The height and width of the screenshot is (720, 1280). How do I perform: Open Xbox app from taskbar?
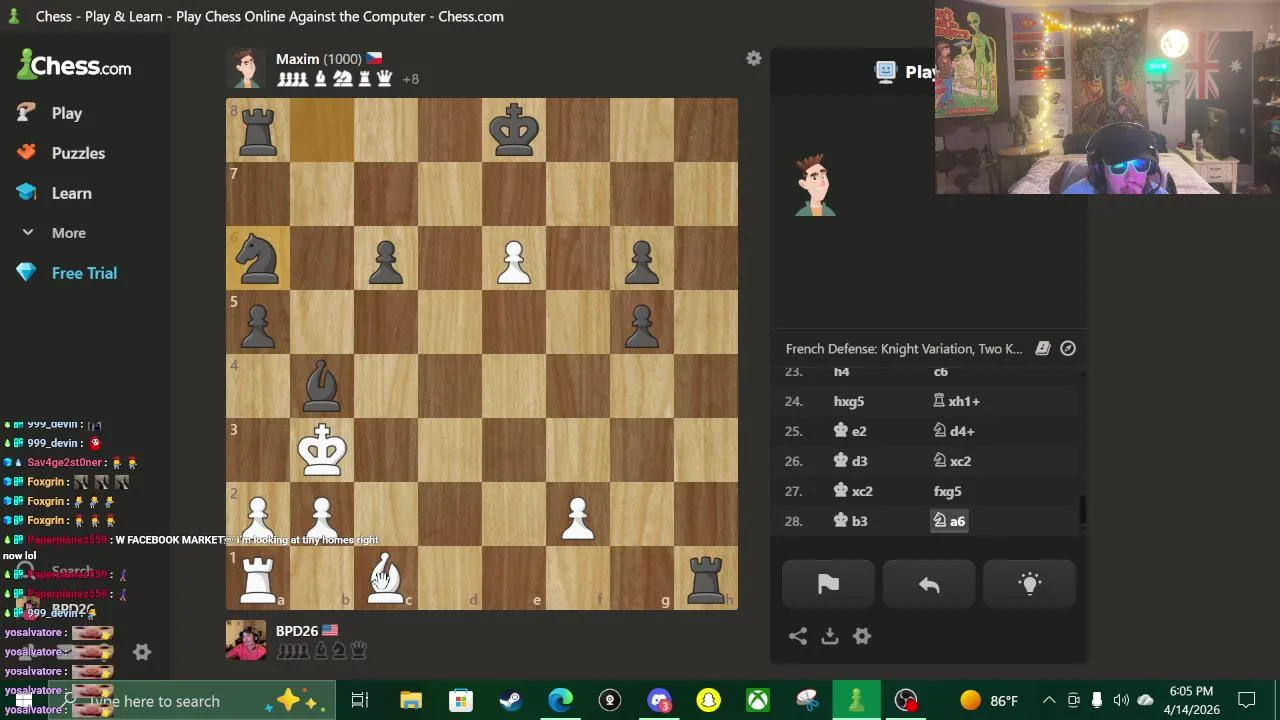[x=757, y=700]
